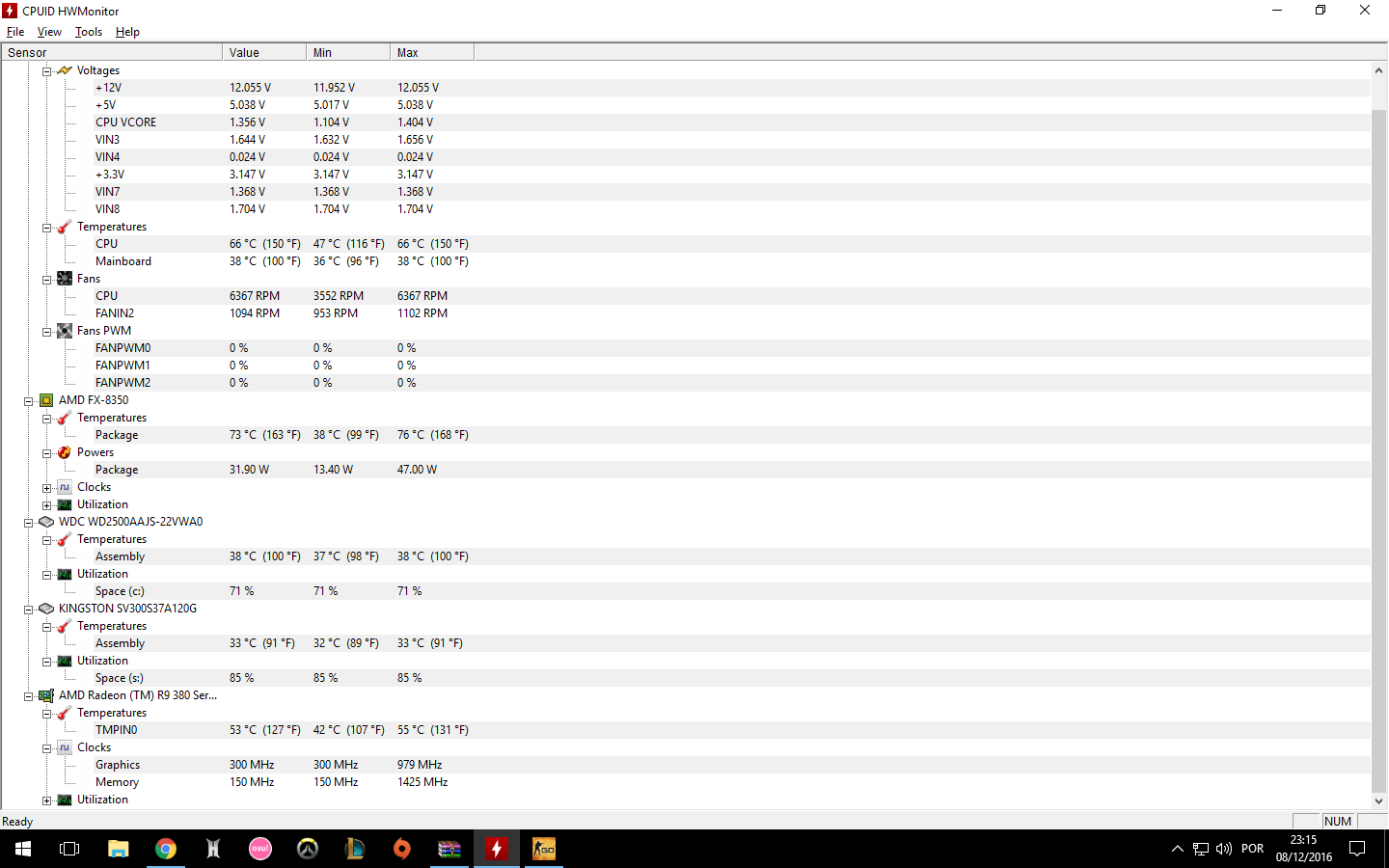Viewport: 1389px width, 868px height.
Task: Click the thermometer icon under AMD Radeon R9 380
Action: (65, 713)
